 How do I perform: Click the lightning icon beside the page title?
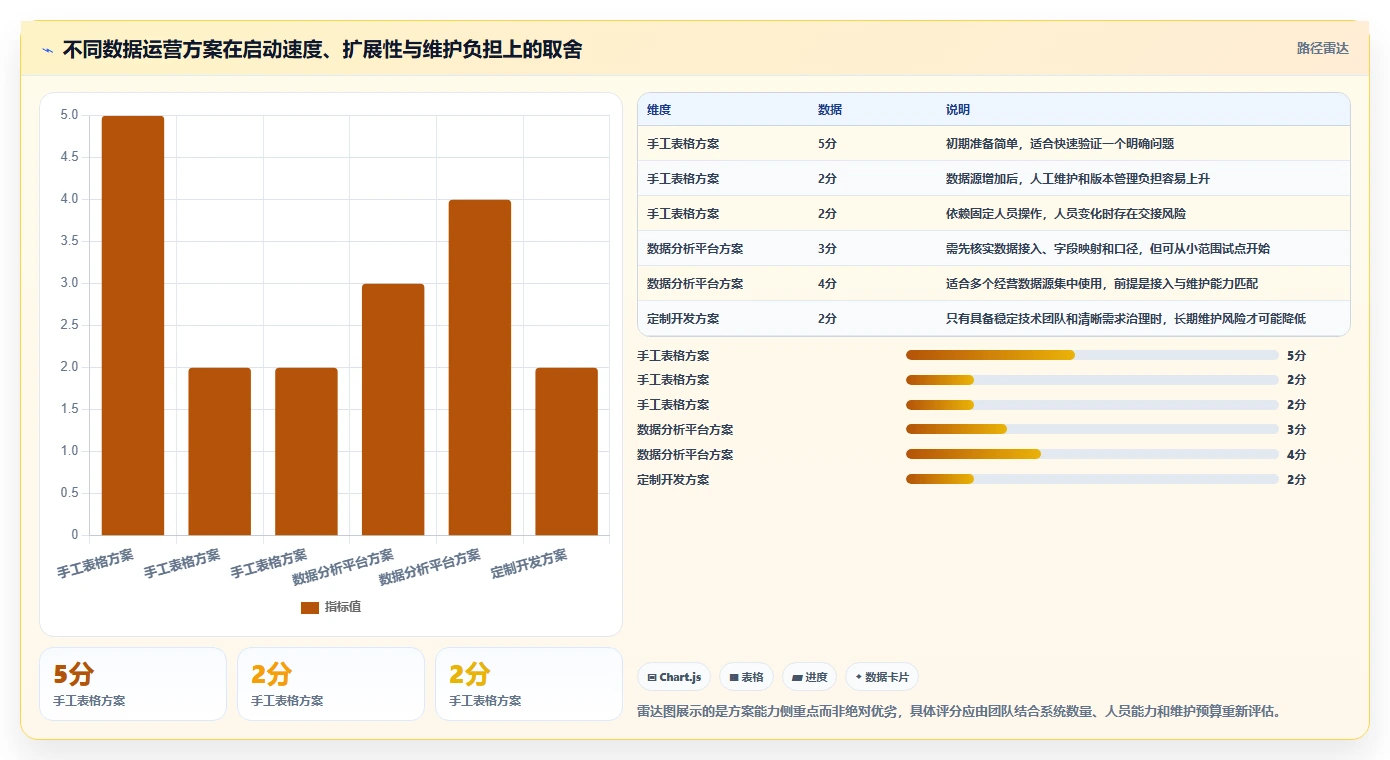[48, 49]
